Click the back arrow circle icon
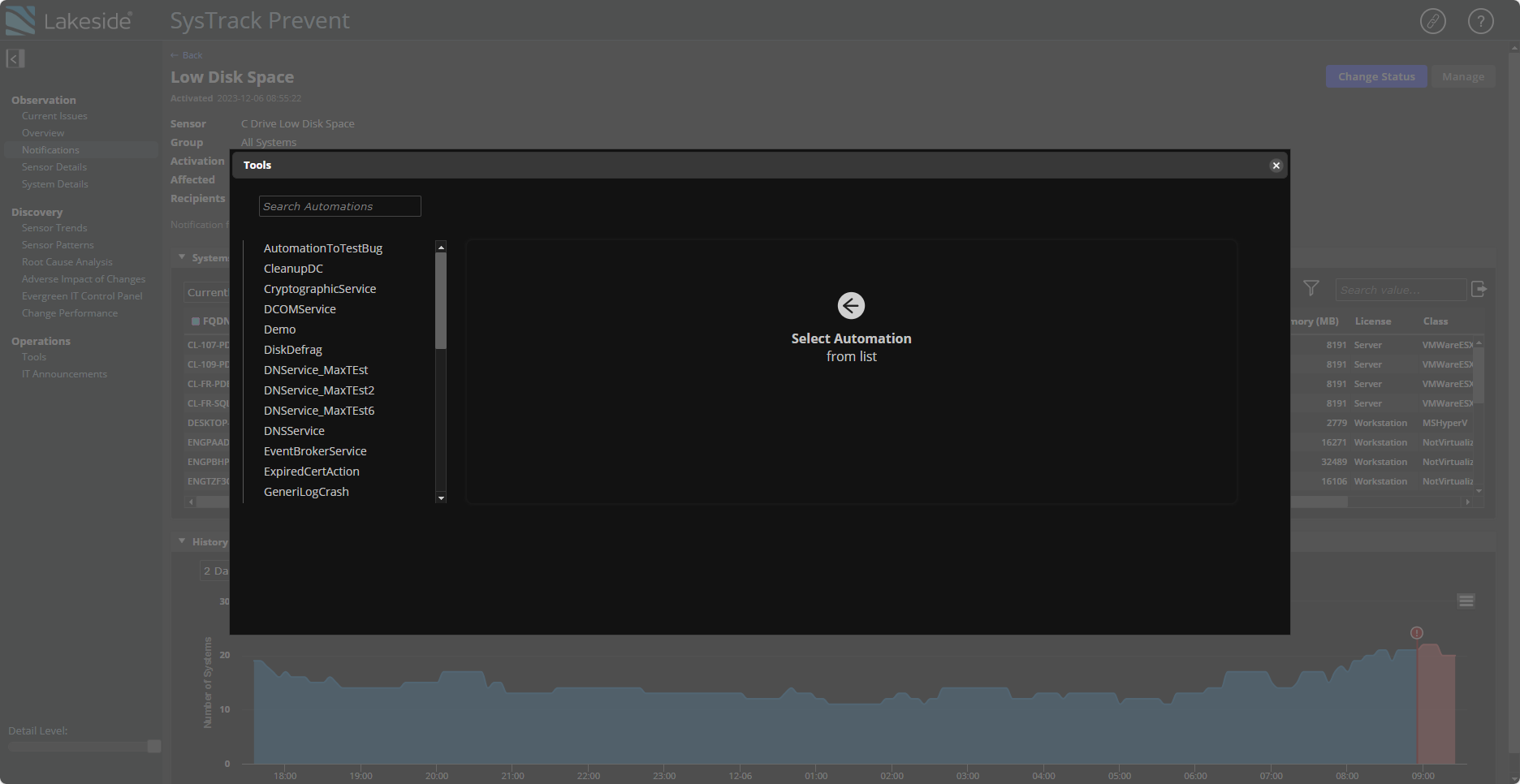The width and height of the screenshot is (1520, 784). pyautogui.click(x=851, y=306)
